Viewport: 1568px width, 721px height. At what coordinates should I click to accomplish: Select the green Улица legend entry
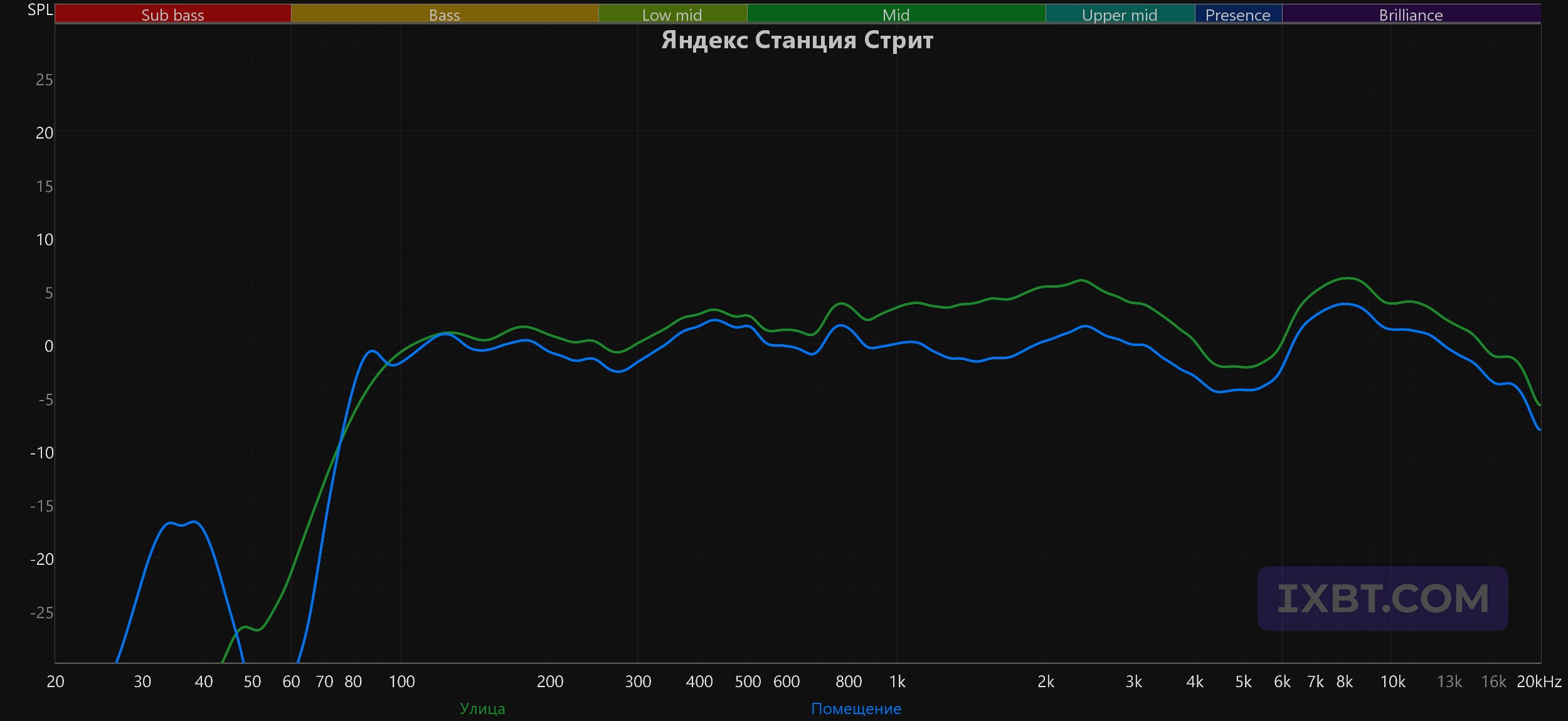(x=482, y=708)
